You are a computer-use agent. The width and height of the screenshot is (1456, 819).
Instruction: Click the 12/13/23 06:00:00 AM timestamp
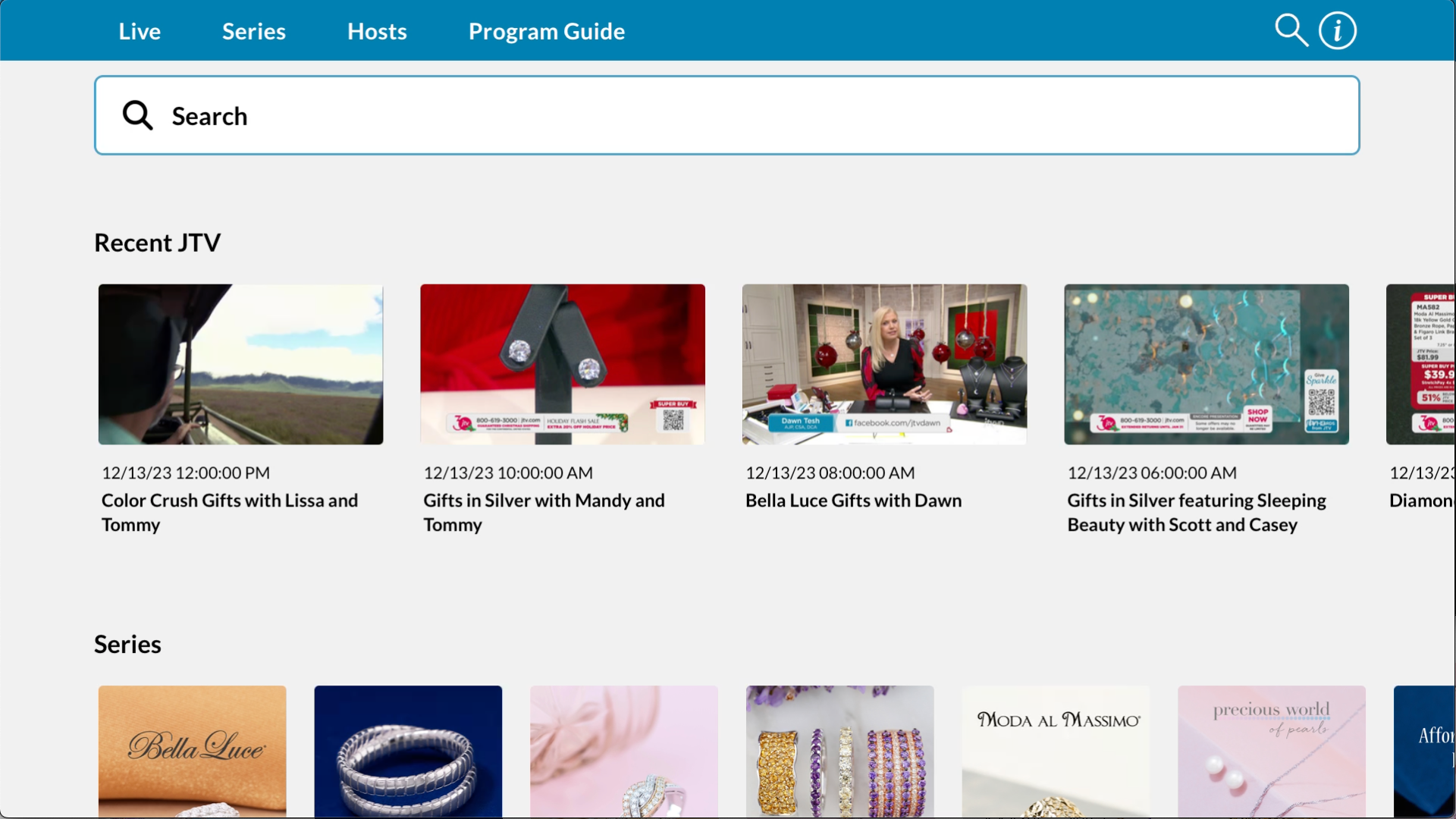pos(1152,473)
